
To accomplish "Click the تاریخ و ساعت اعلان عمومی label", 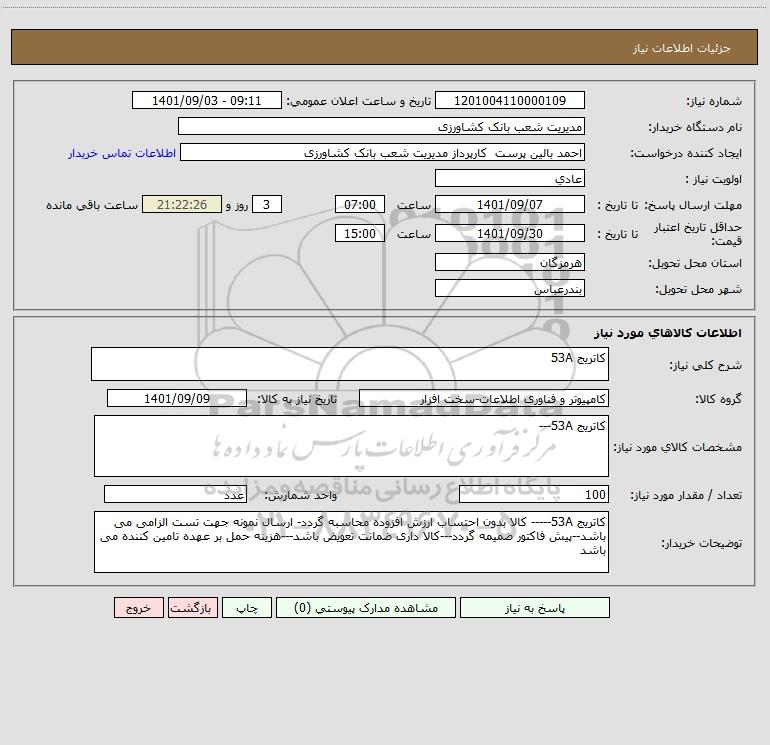I will click(x=359, y=101).
